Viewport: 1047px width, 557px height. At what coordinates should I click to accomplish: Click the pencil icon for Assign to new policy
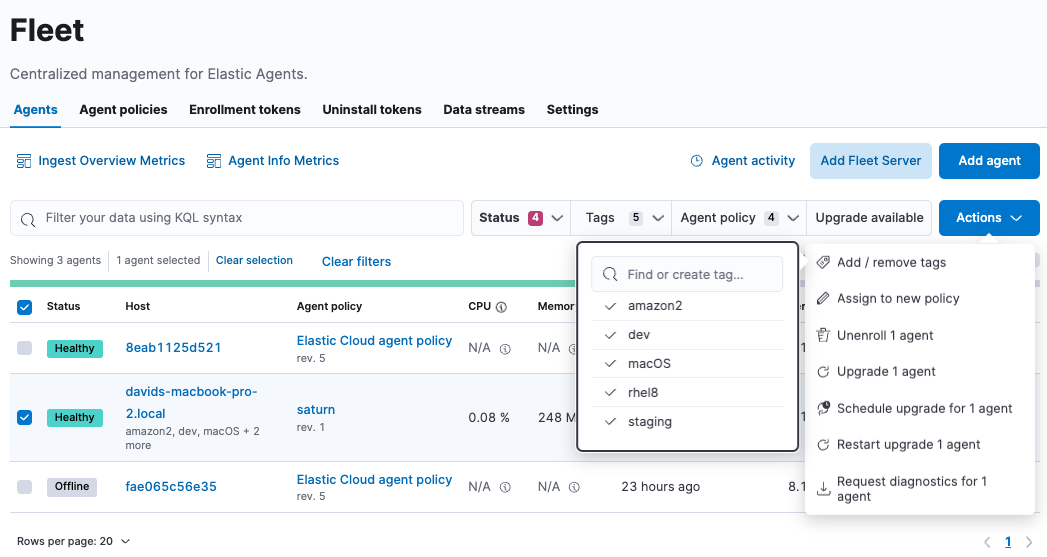(x=823, y=299)
